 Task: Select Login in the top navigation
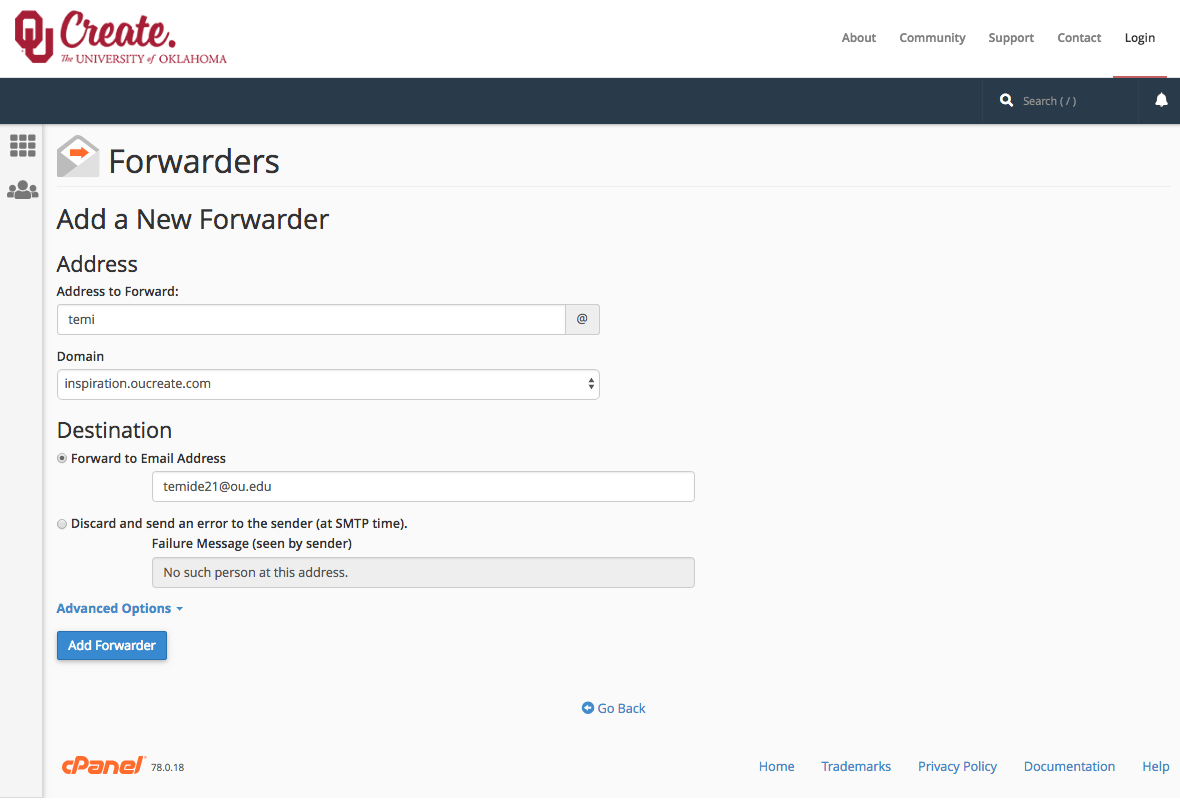click(x=1139, y=38)
